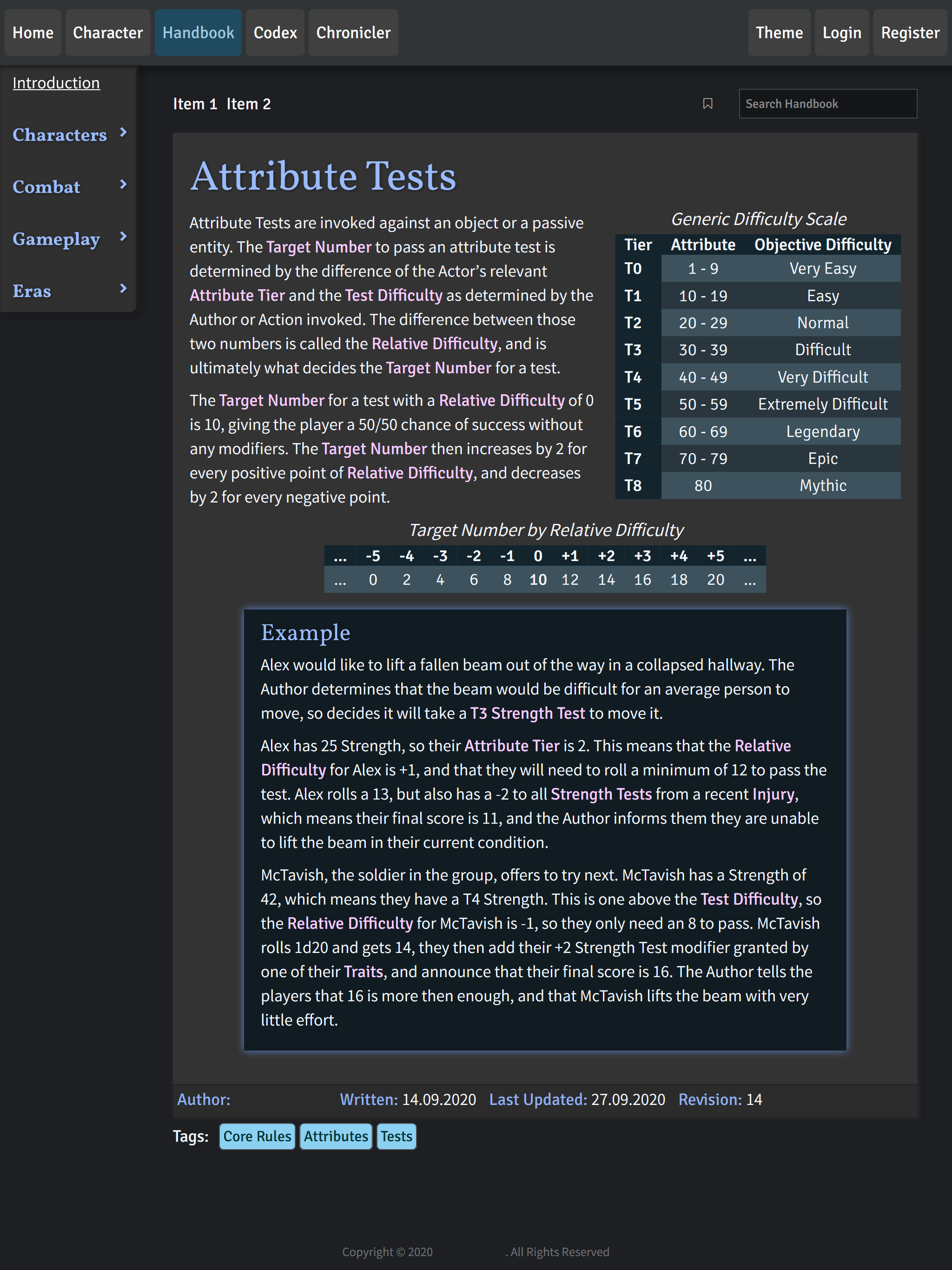Click Item 1 breadcrumb
The height and width of the screenshot is (1270, 952).
tap(195, 104)
